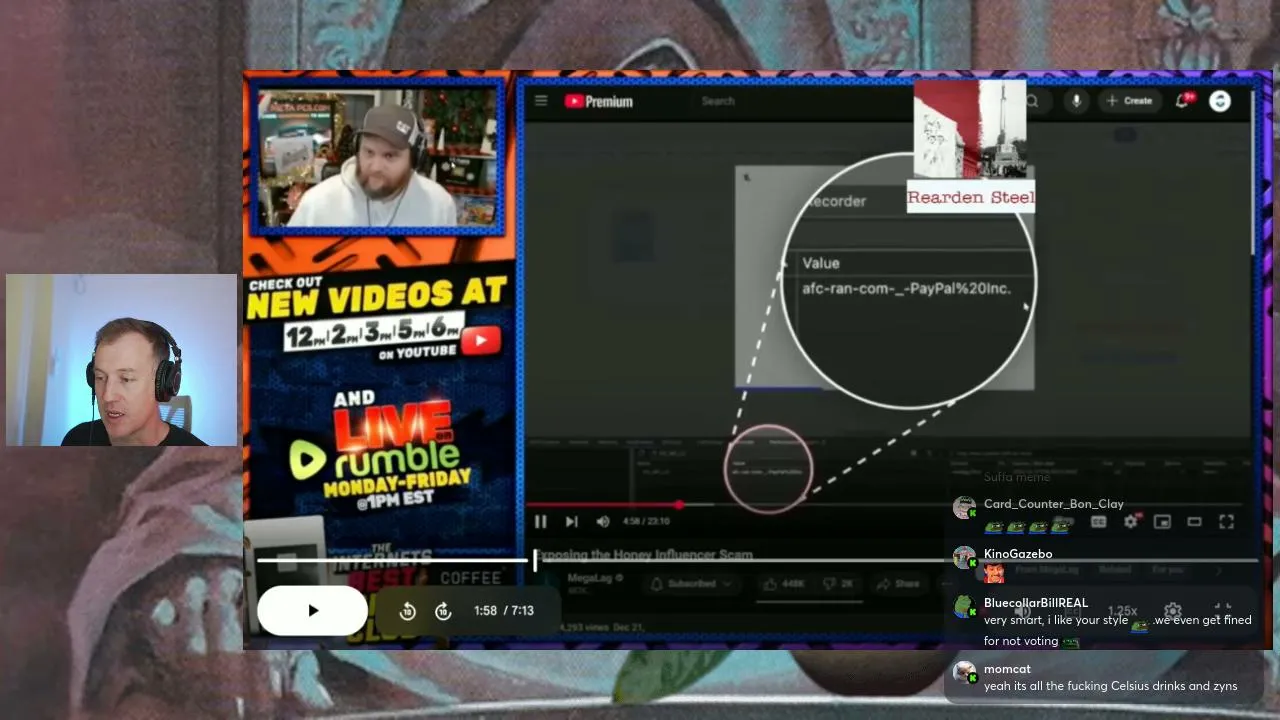Pause the YouTube video
The height and width of the screenshot is (720, 1280).
click(540, 521)
